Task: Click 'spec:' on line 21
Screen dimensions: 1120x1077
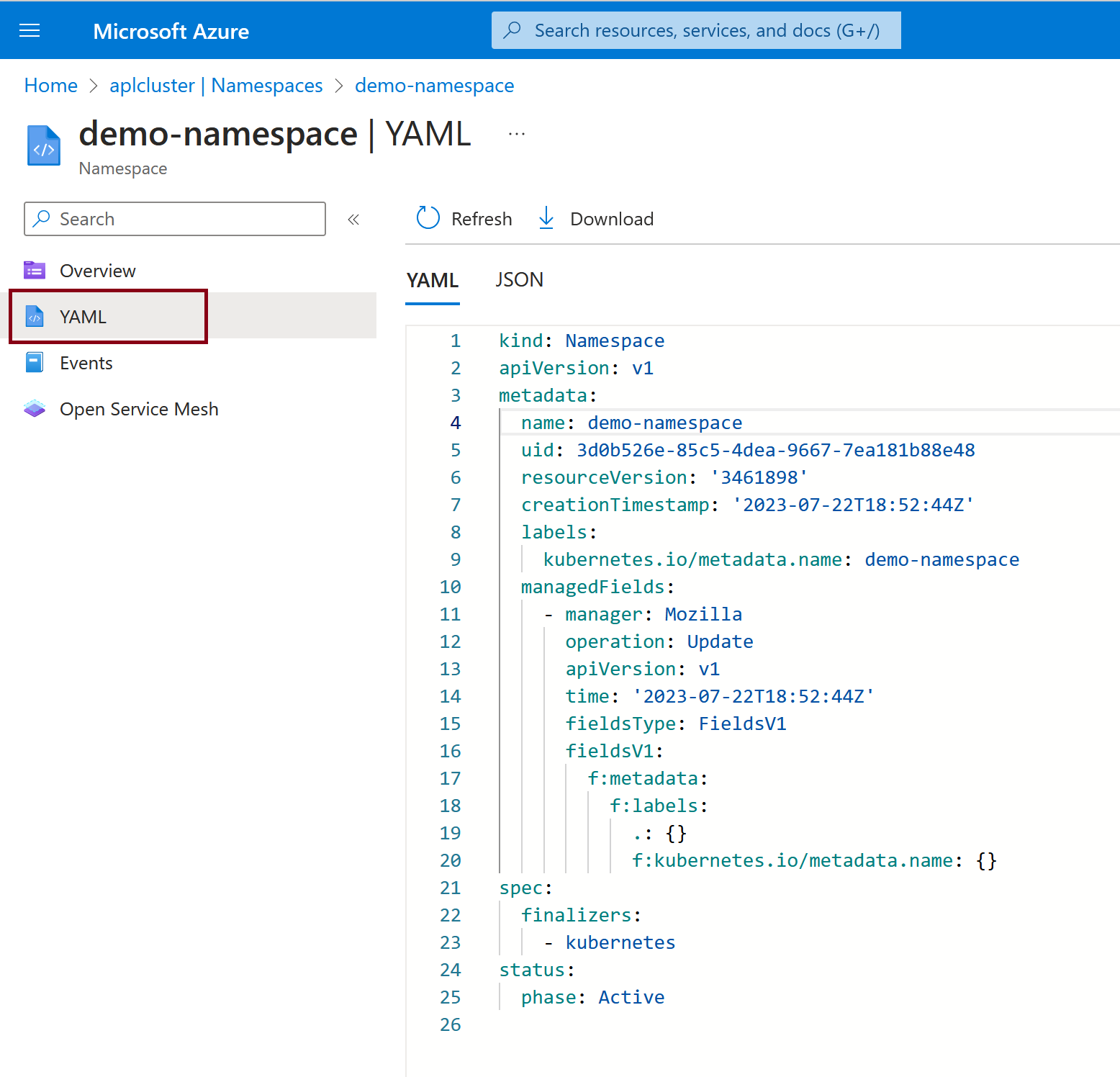Action: tap(526, 888)
